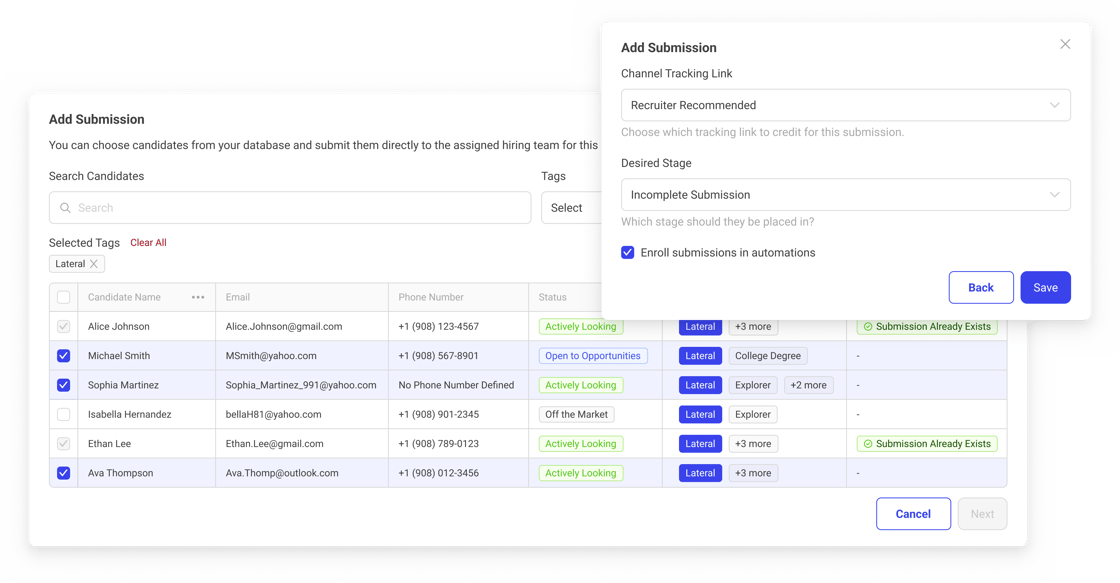Close the Add Submission dialog

[x=1065, y=44]
